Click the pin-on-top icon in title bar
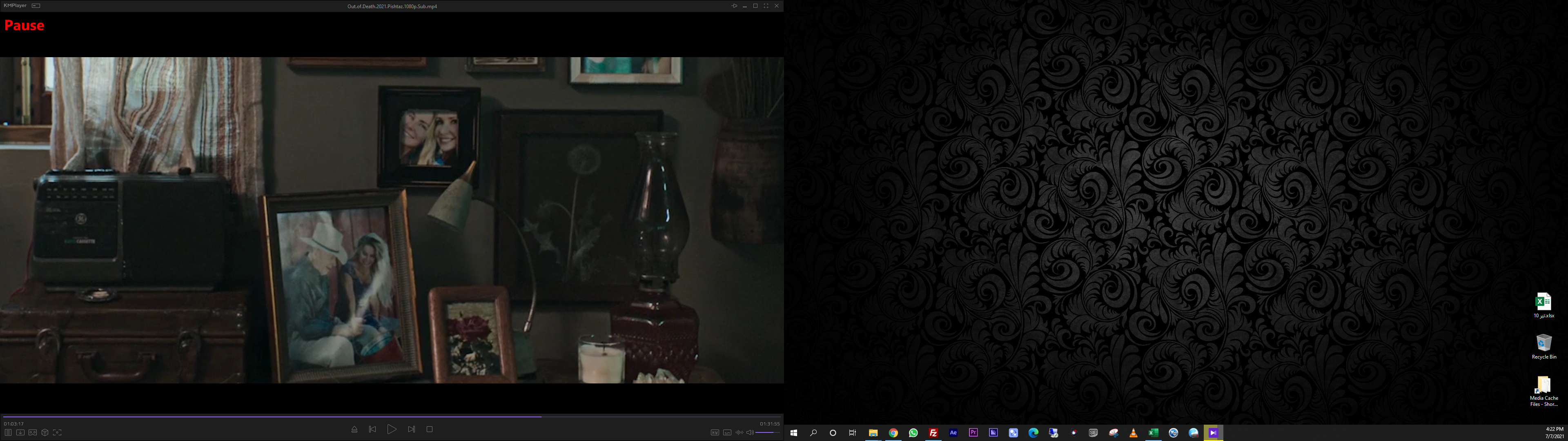 pos(734,5)
